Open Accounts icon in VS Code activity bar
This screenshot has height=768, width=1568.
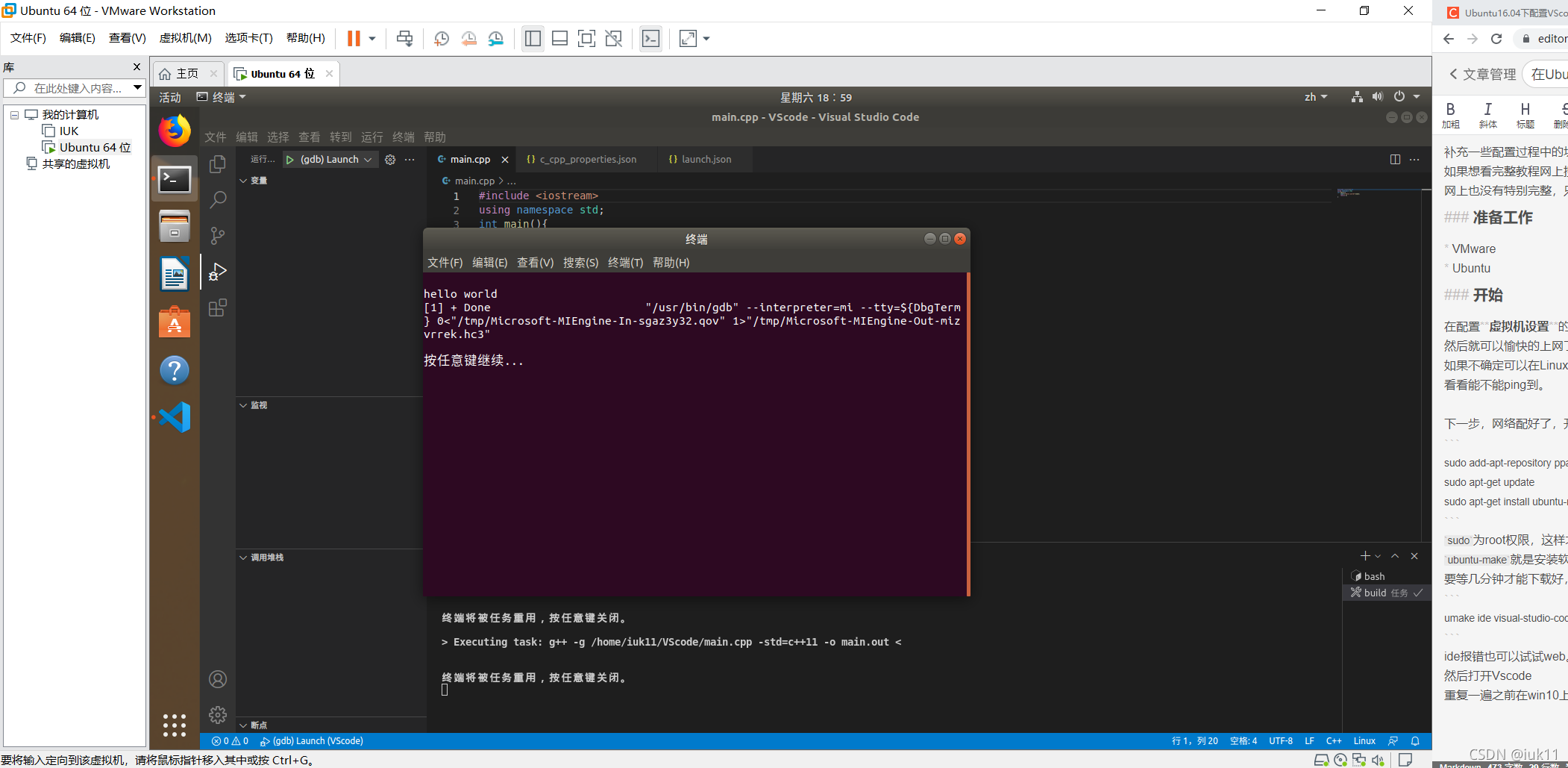[218, 679]
